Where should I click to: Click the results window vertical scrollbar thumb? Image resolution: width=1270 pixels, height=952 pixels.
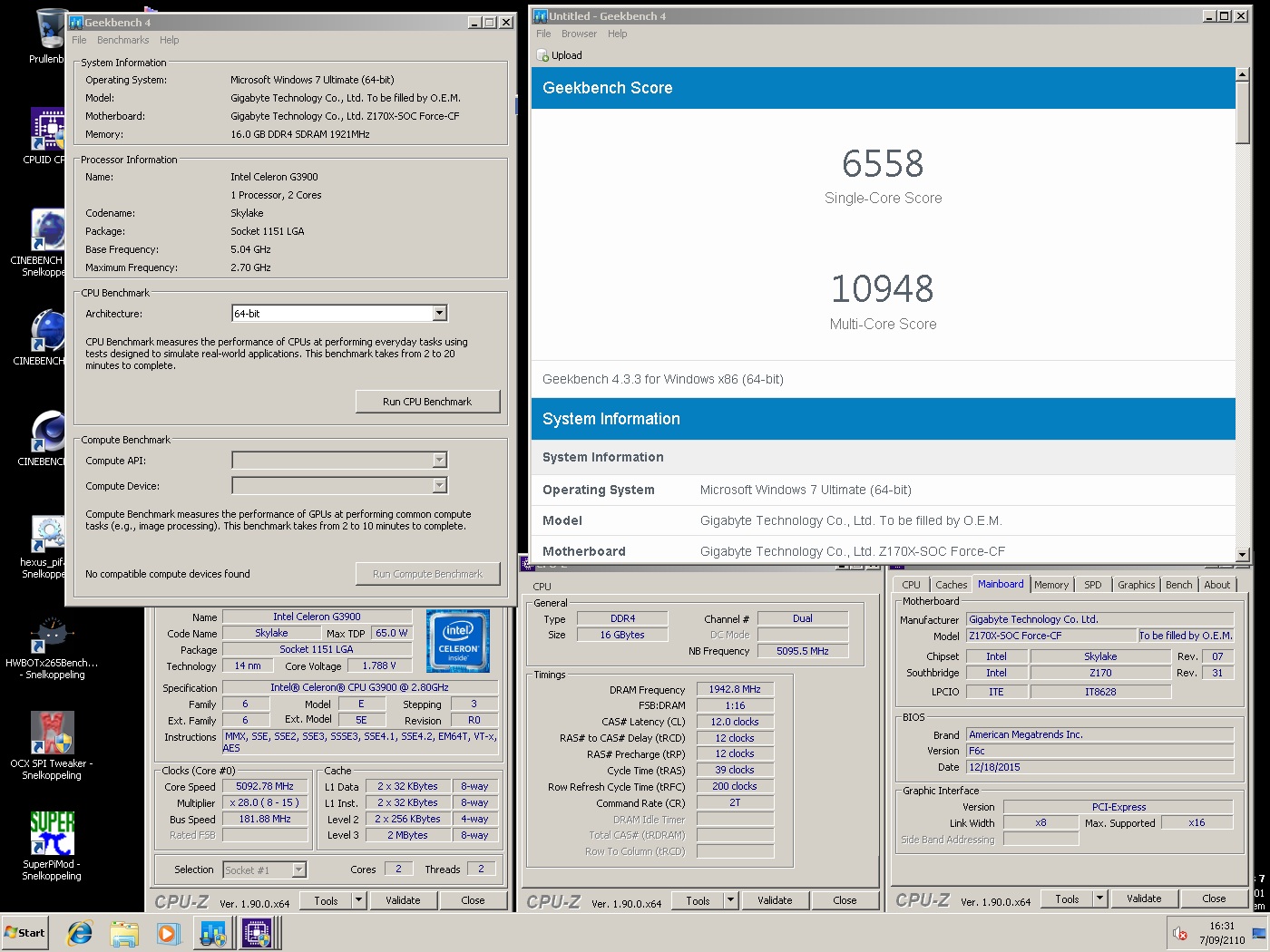coord(1243,112)
